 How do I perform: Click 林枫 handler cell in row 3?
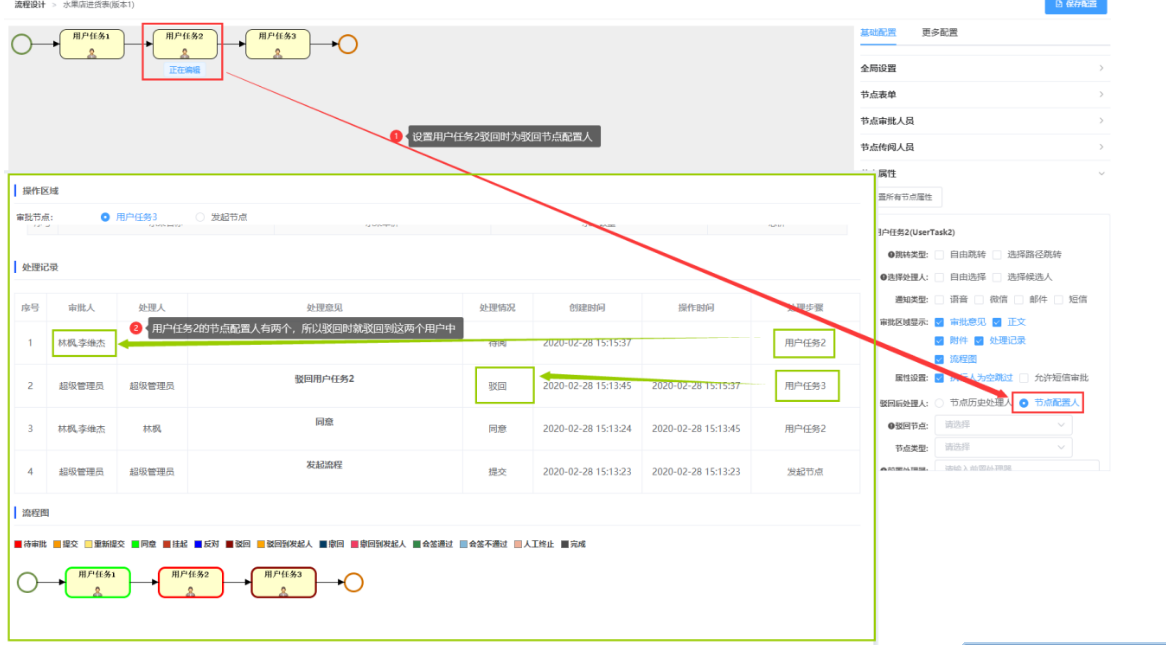click(152, 429)
